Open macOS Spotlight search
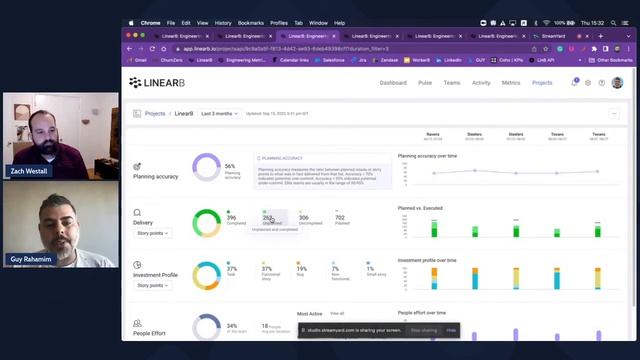Viewport: 640px width, 360px height. 613,23
